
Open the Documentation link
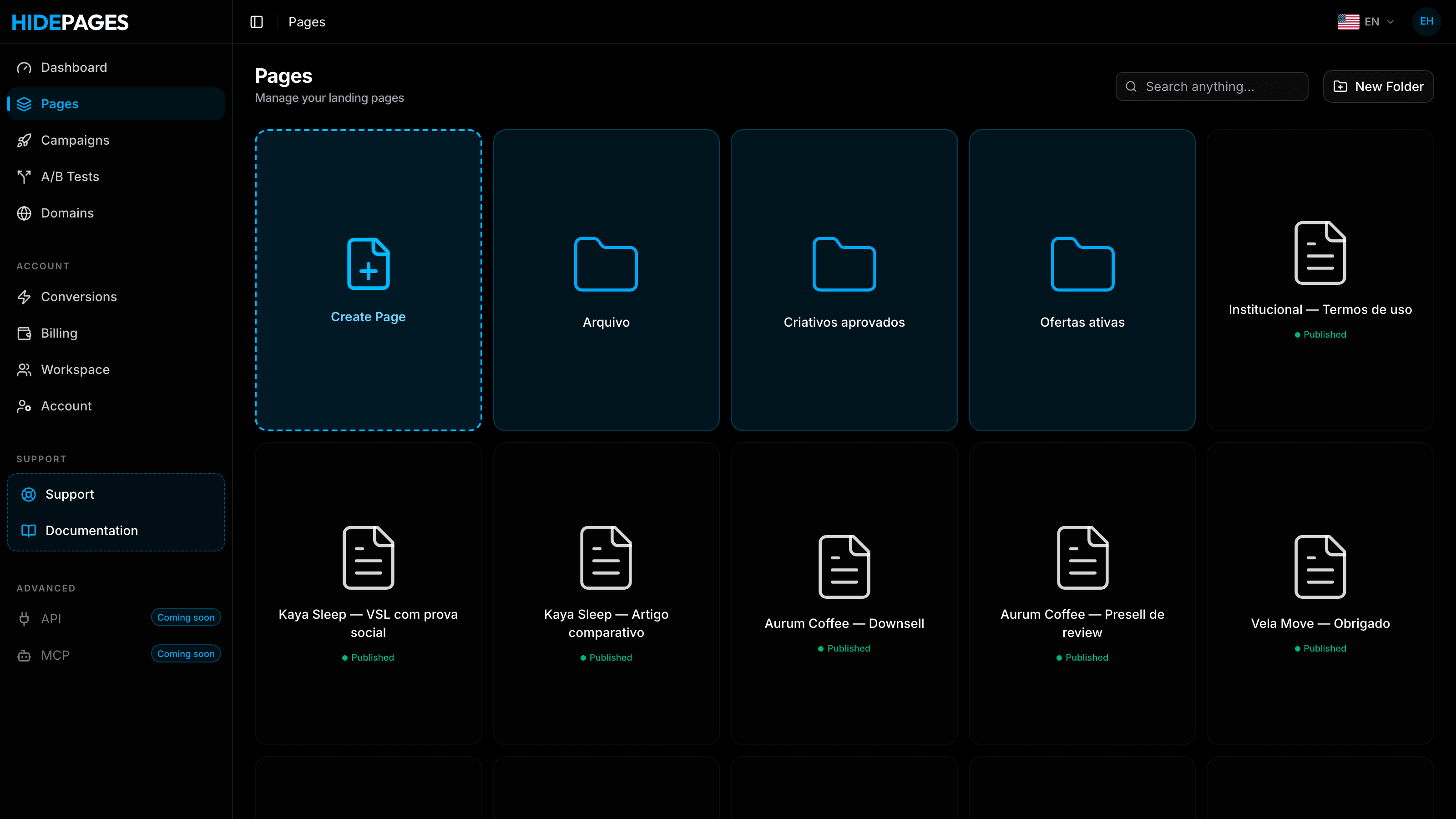pyautogui.click(x=116, y=531)
